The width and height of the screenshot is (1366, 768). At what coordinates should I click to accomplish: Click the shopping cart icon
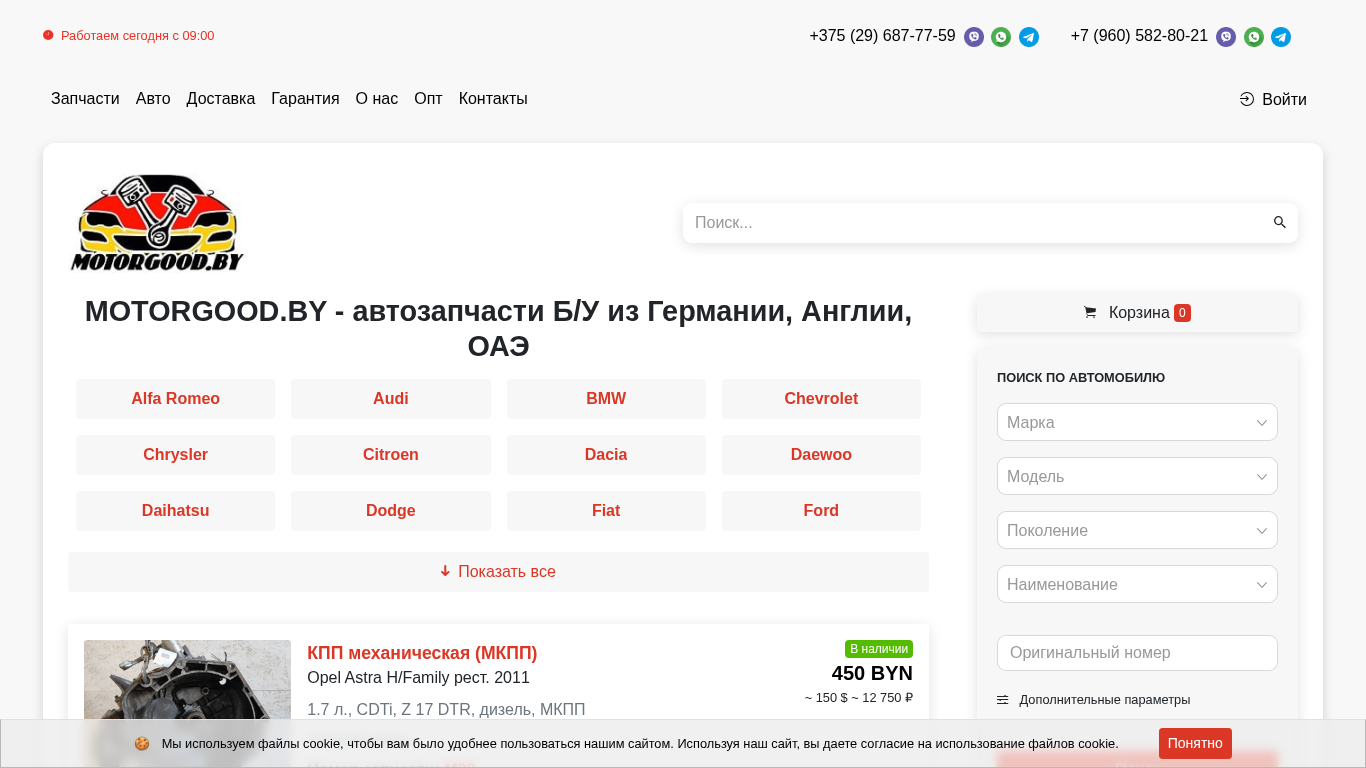tap(1090, 312)
